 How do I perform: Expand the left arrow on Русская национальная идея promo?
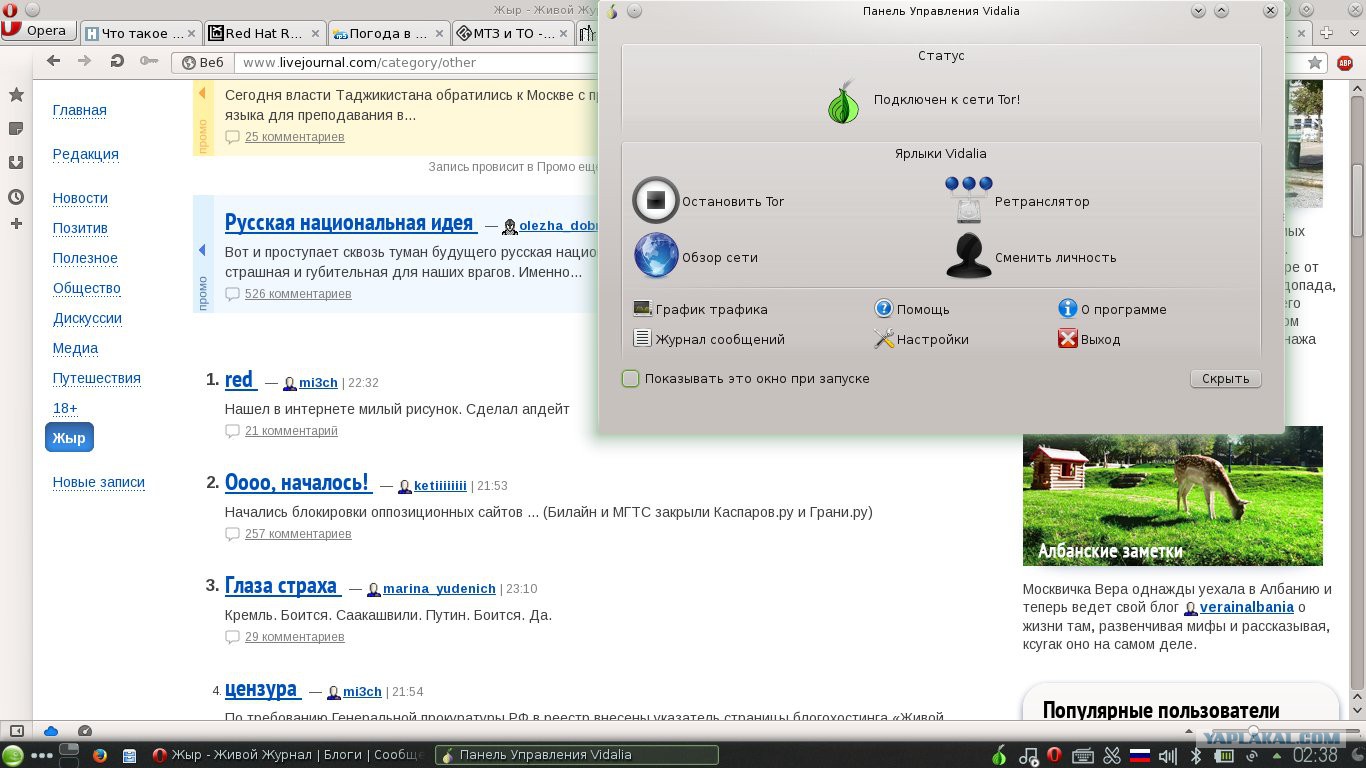(x=202, y=250)
